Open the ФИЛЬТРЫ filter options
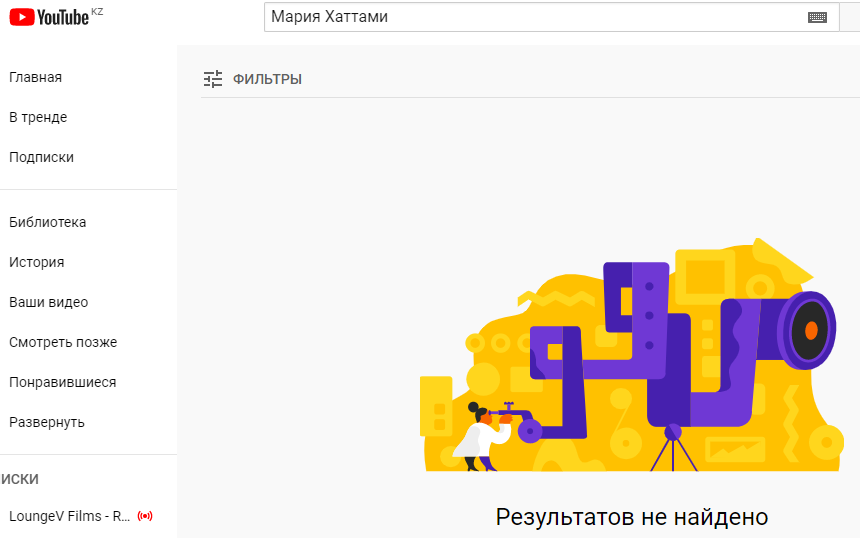 tap(267, 79)
